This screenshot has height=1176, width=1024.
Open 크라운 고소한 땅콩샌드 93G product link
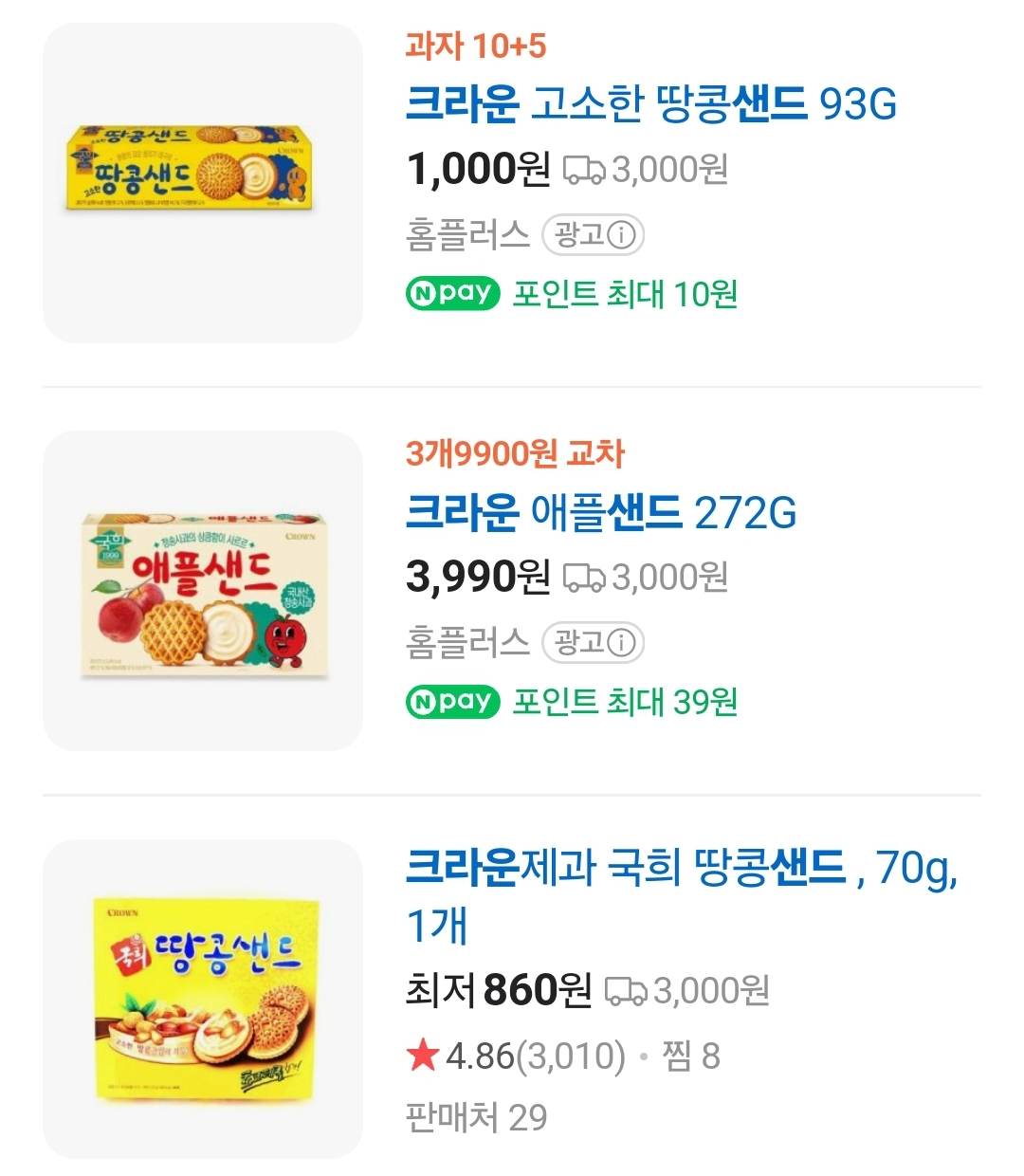pyautogui.click(x=650, y=103)
